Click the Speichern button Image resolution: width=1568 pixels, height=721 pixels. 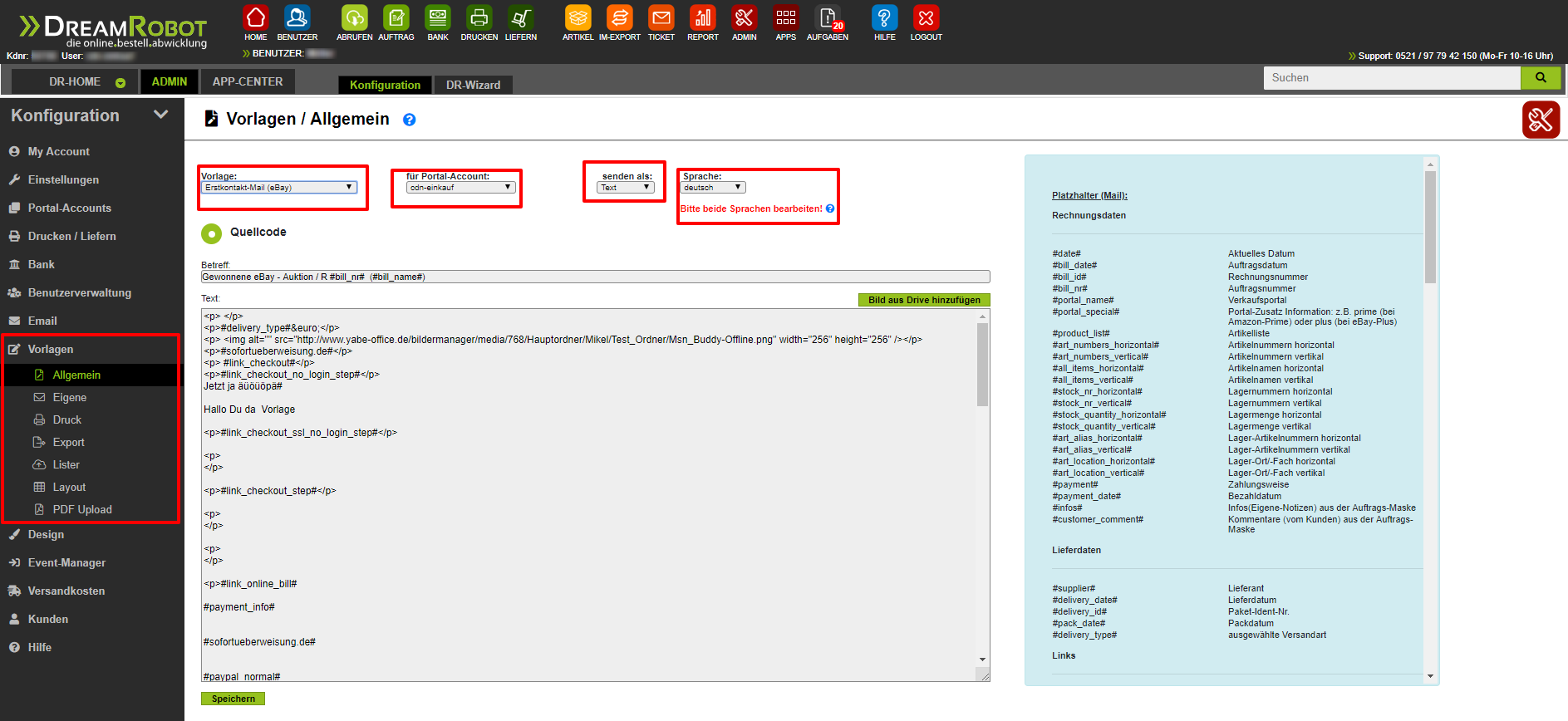[x=233, y=699]
